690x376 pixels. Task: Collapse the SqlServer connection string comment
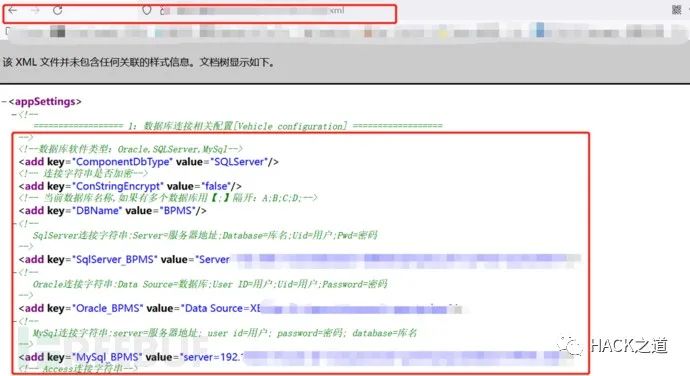15,224
